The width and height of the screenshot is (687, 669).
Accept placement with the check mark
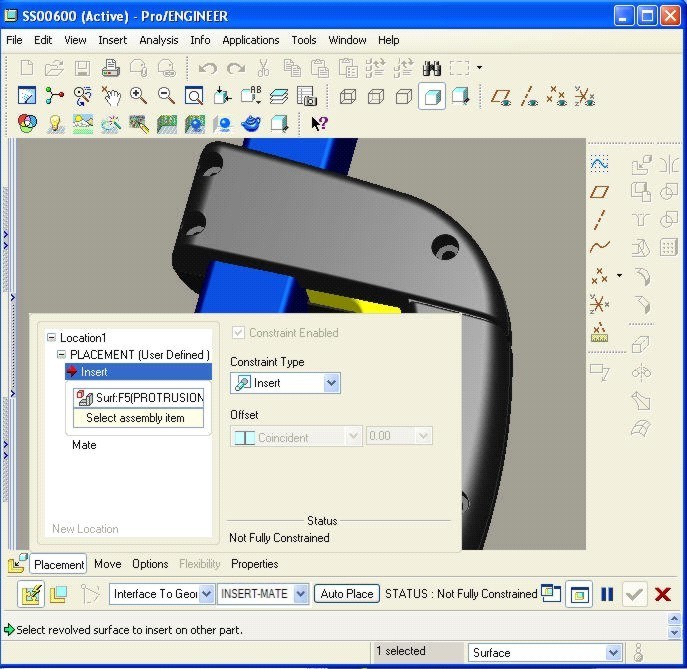pos(634,595)
